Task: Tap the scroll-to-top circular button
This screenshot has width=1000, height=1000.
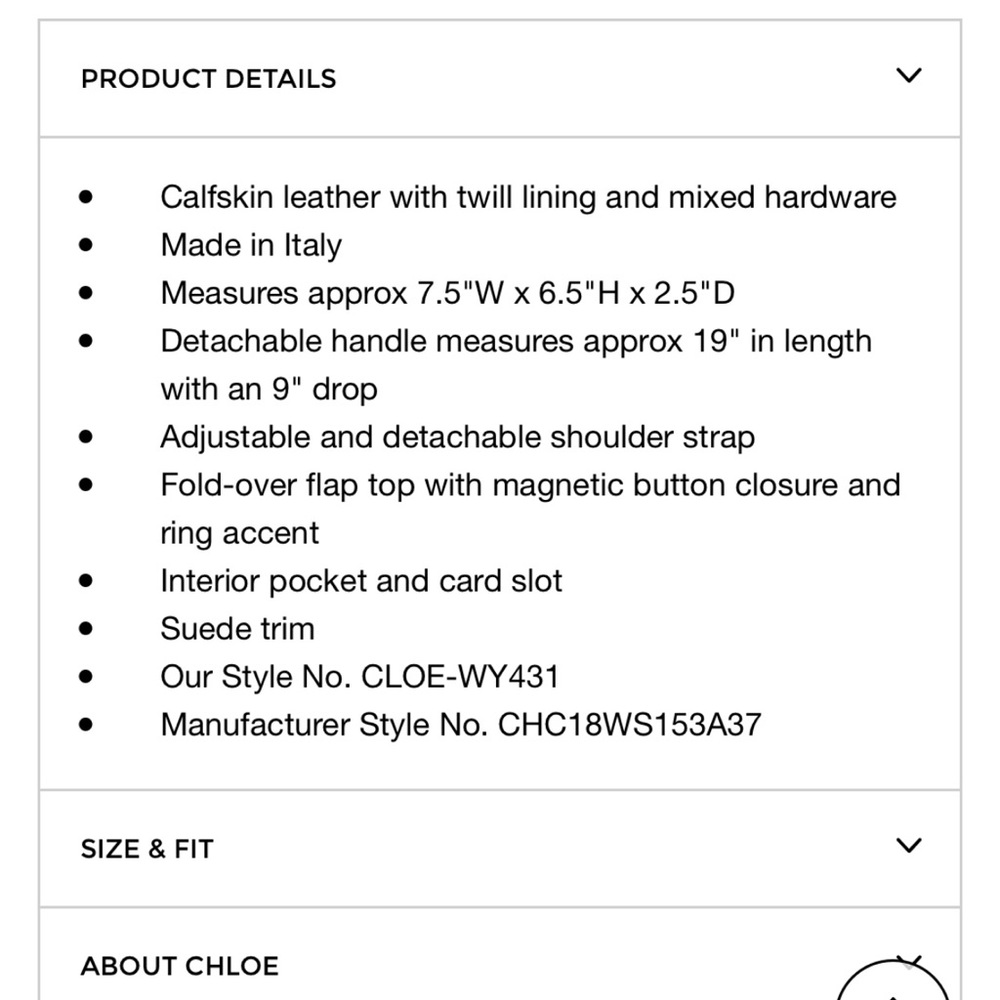Action: point(893,980)
